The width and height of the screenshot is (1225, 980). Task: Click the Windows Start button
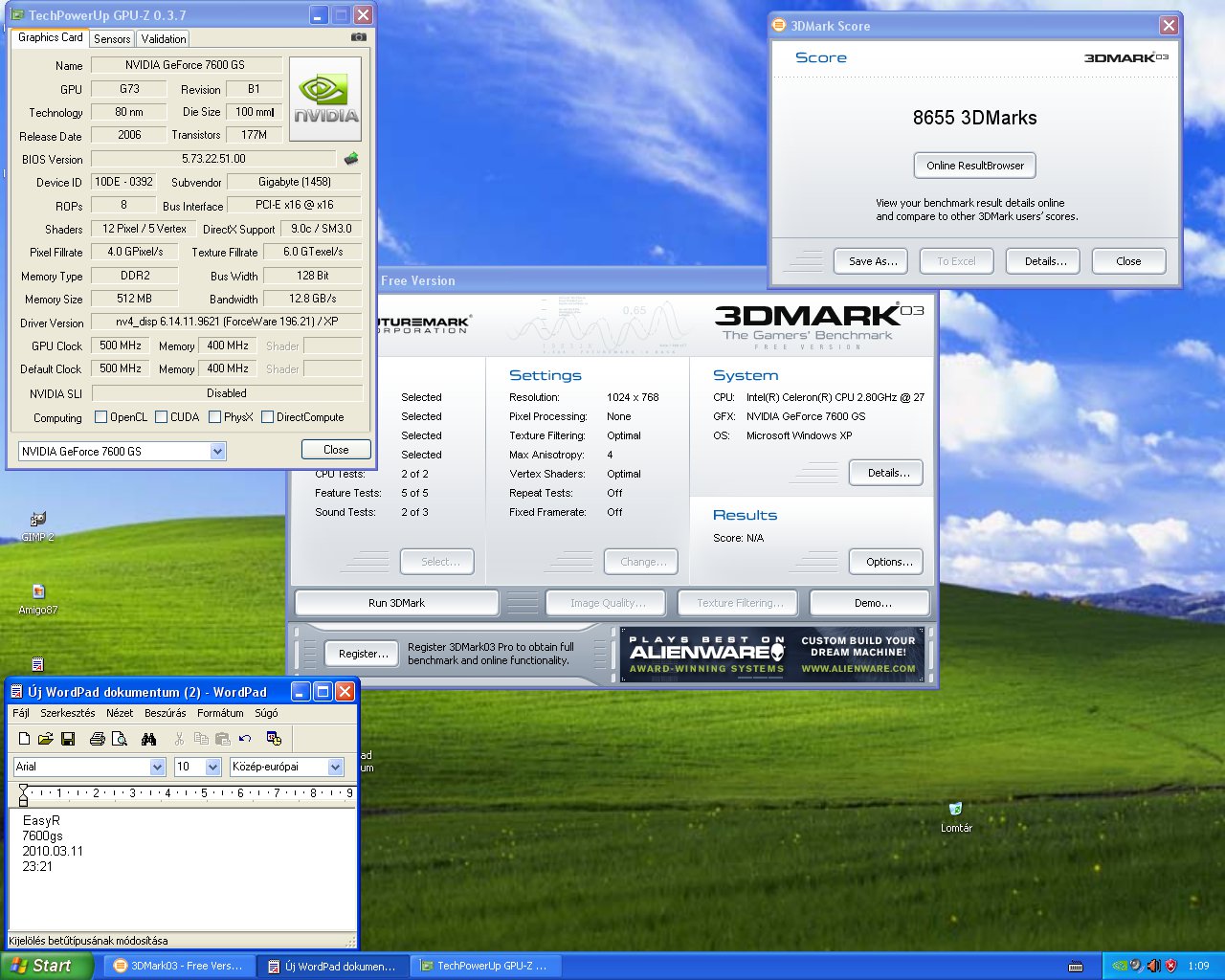click(x=47, y=966)
